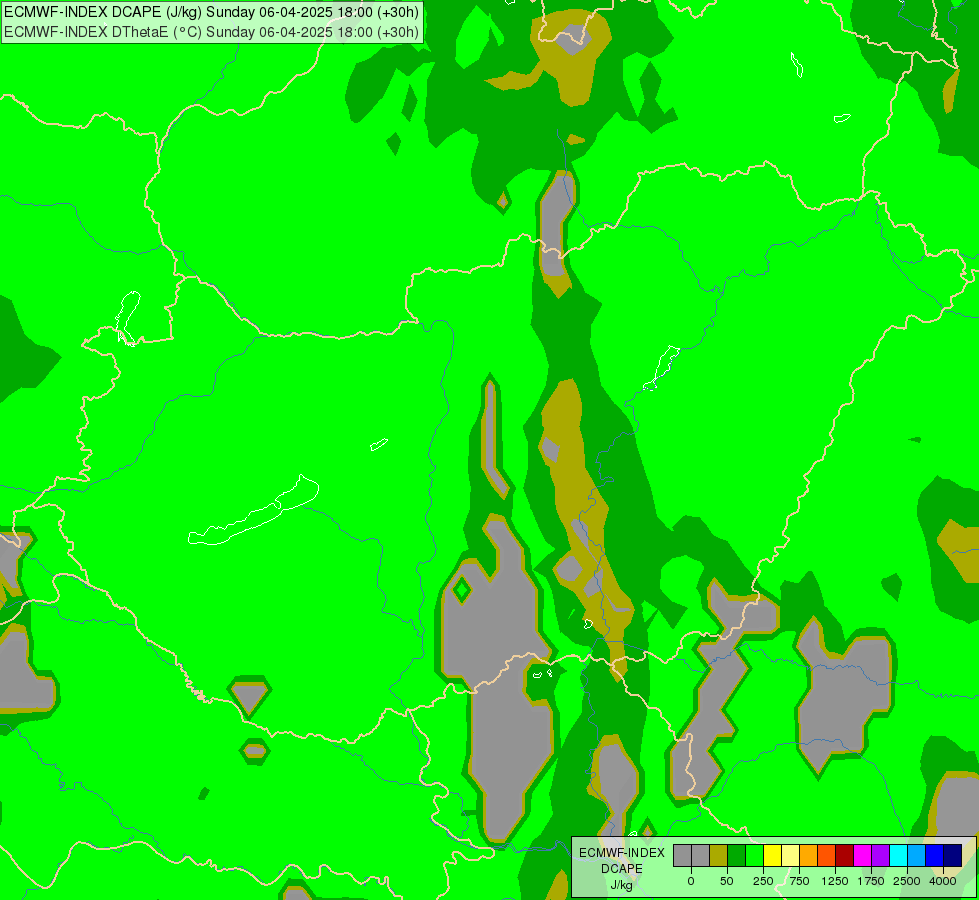Click the DThetaE (°C) title line
Image resolution: width=979 pixels, height=900 pixels.
[212, 32]
